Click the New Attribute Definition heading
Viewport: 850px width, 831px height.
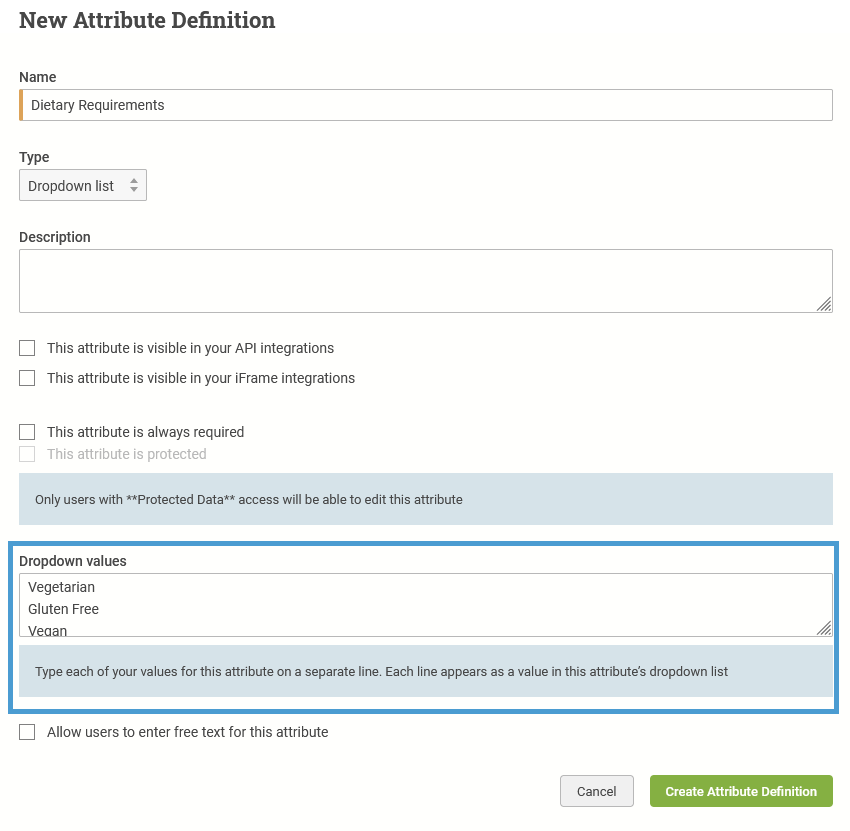[x=147, y=21]
